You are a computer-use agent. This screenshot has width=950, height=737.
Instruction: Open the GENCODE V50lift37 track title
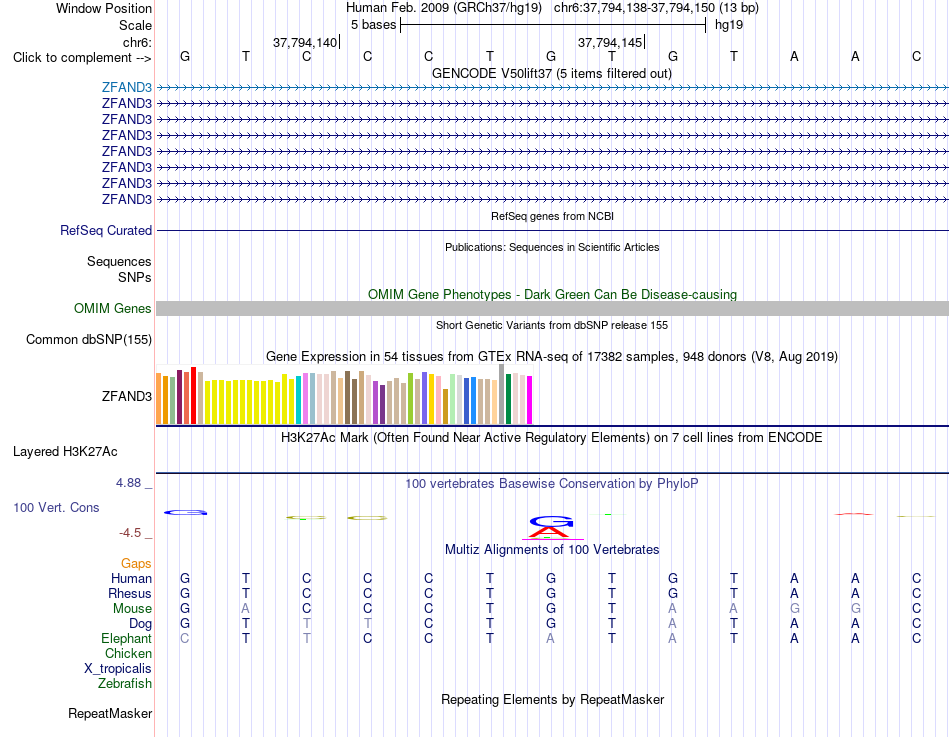[x=551, y=73]
